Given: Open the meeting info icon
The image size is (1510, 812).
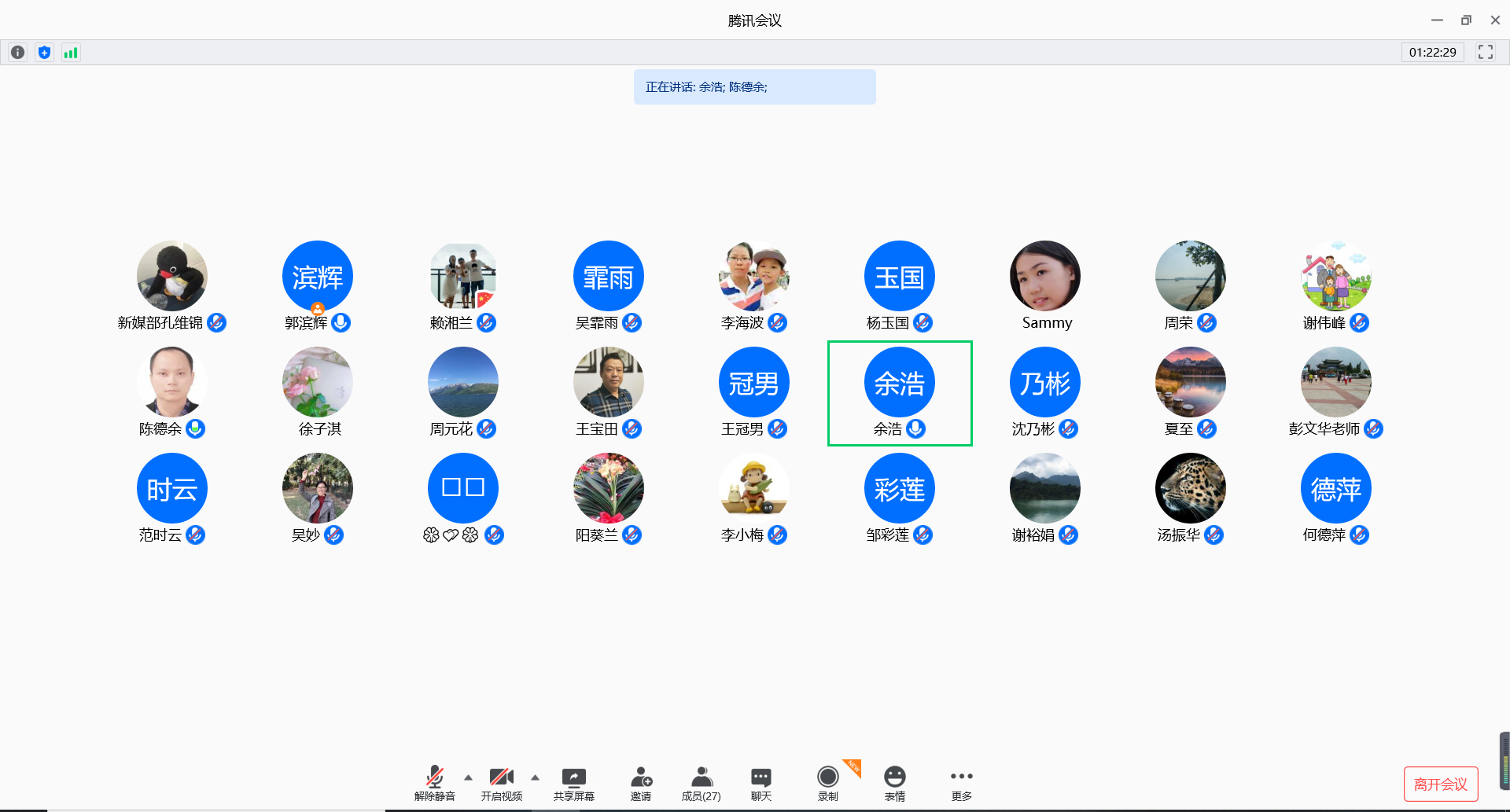Looking at the screenshot, I should (17, 53).
